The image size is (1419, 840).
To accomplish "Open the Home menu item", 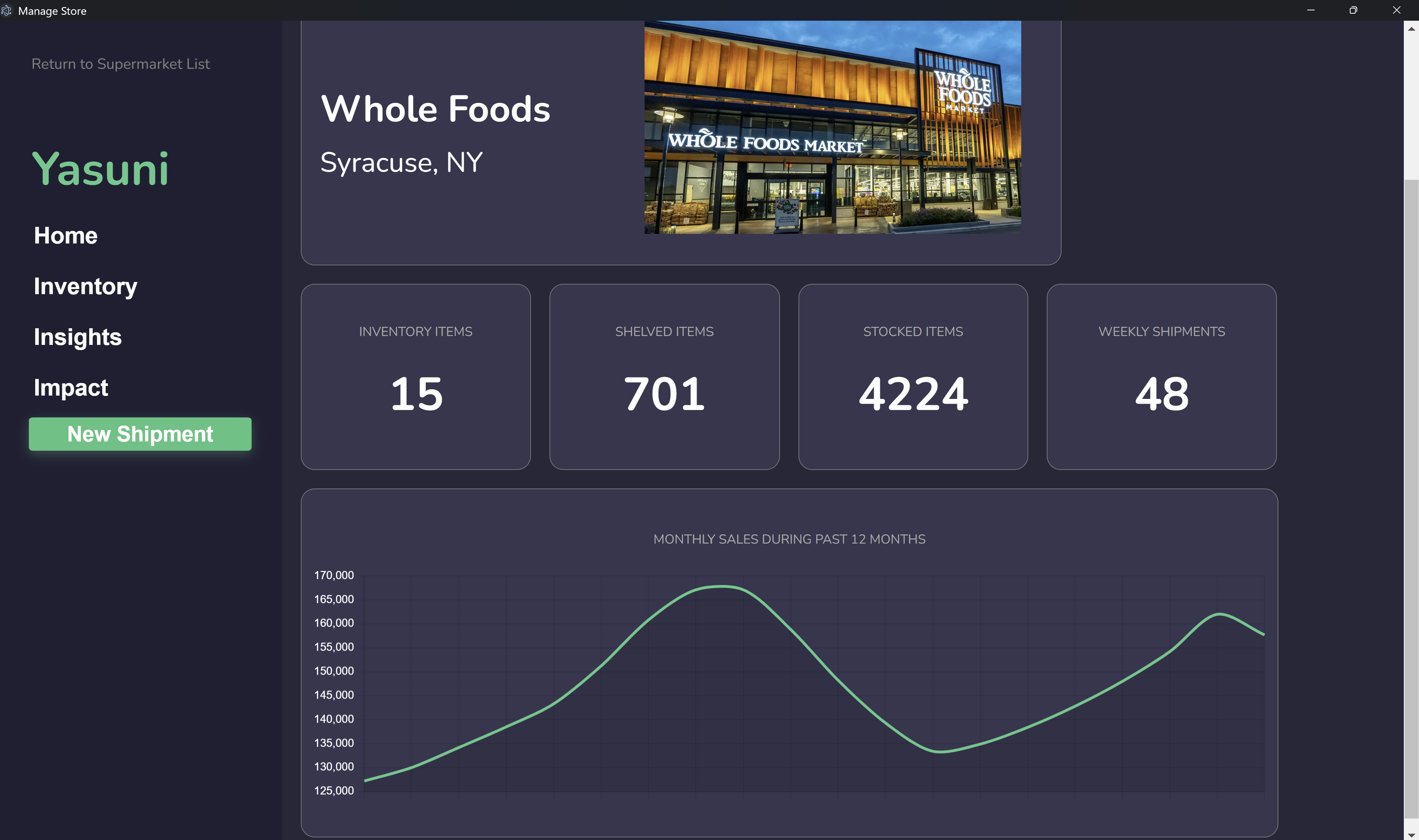I will pyautogui.click(x=65, y=235).
